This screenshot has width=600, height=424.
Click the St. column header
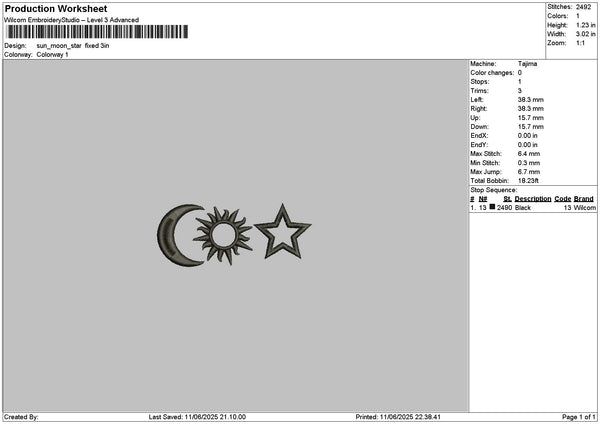coord(507,199)
